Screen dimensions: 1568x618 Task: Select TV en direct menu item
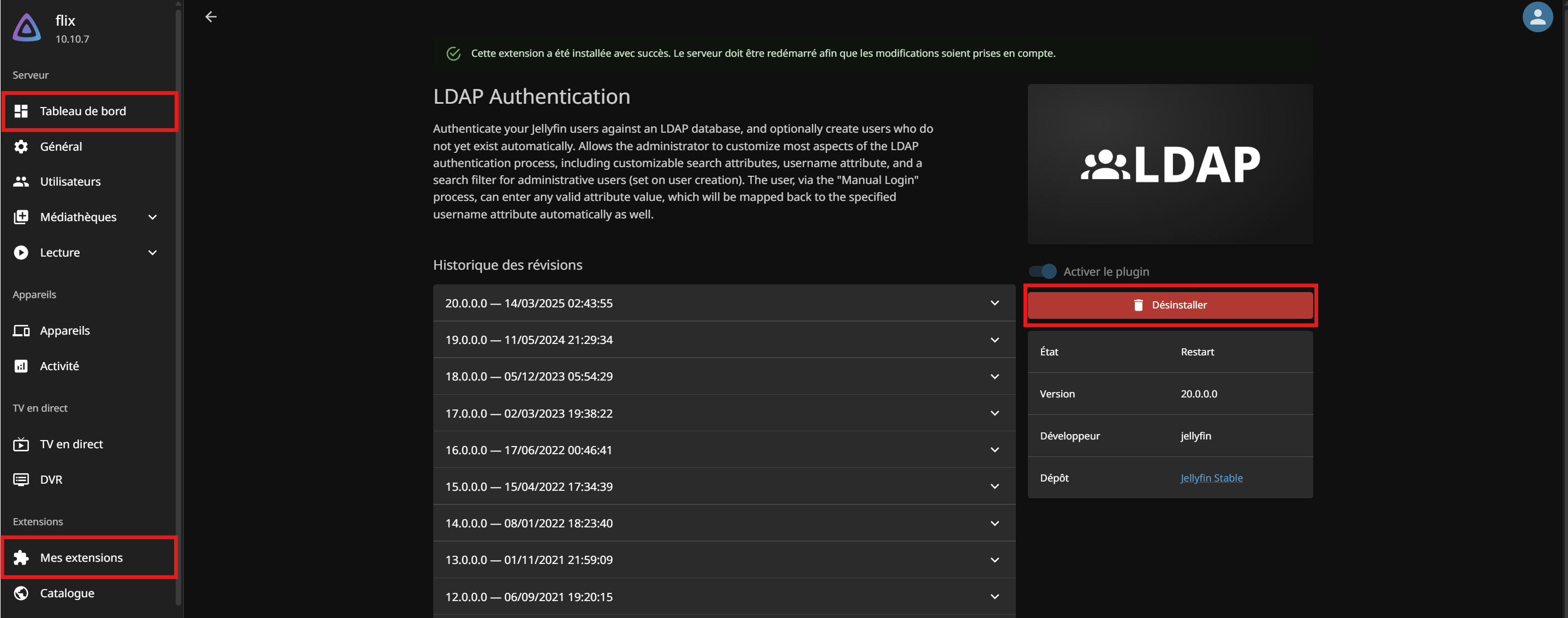coord(71,444)
